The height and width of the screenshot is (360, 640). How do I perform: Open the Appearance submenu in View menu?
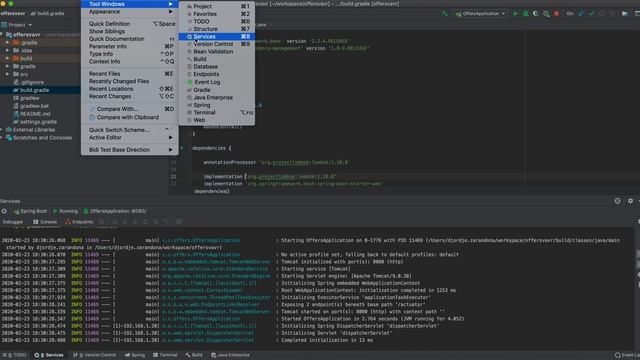130,11
